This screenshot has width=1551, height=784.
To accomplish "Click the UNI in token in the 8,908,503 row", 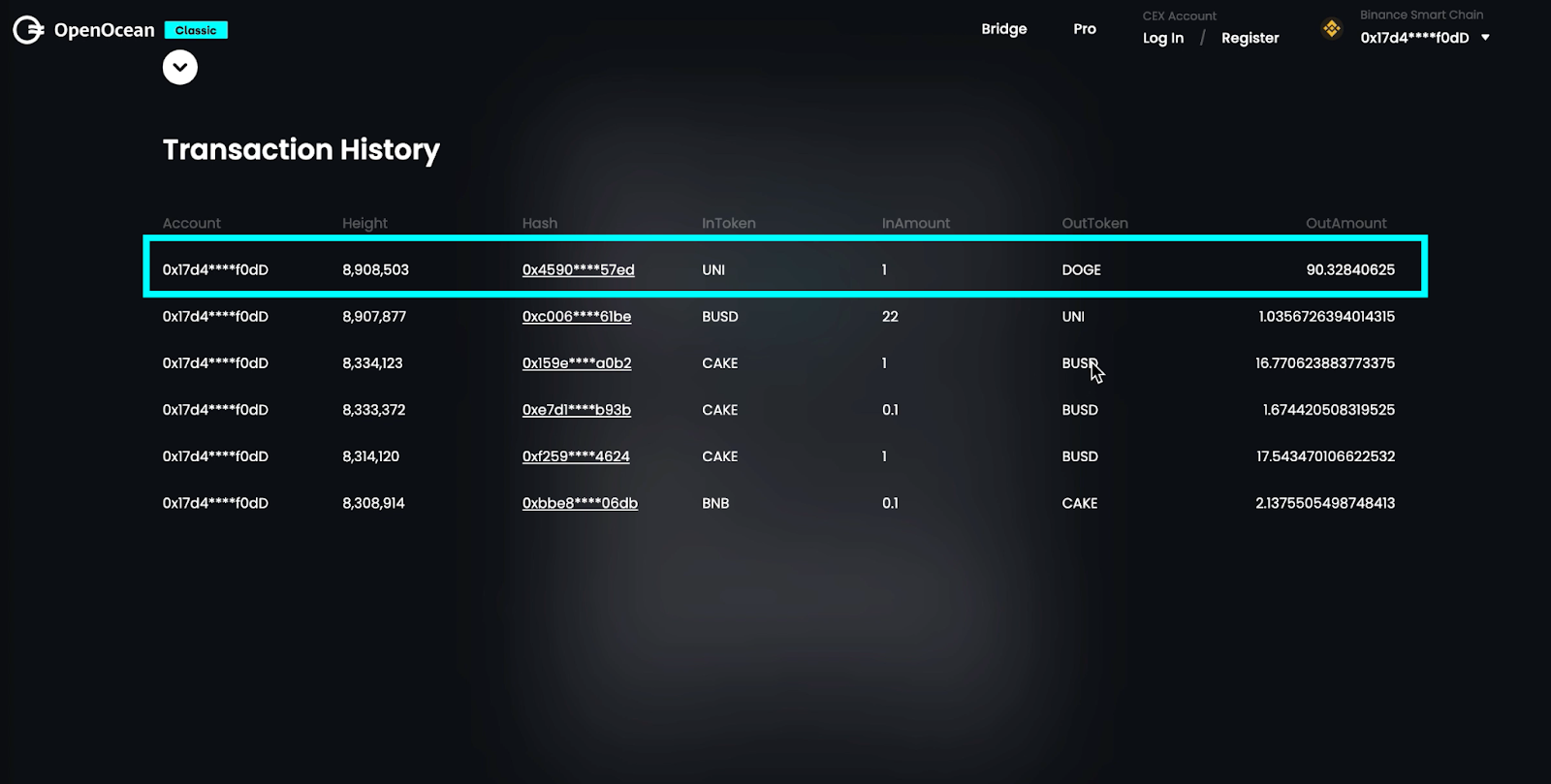I will (x=713, y=269).
